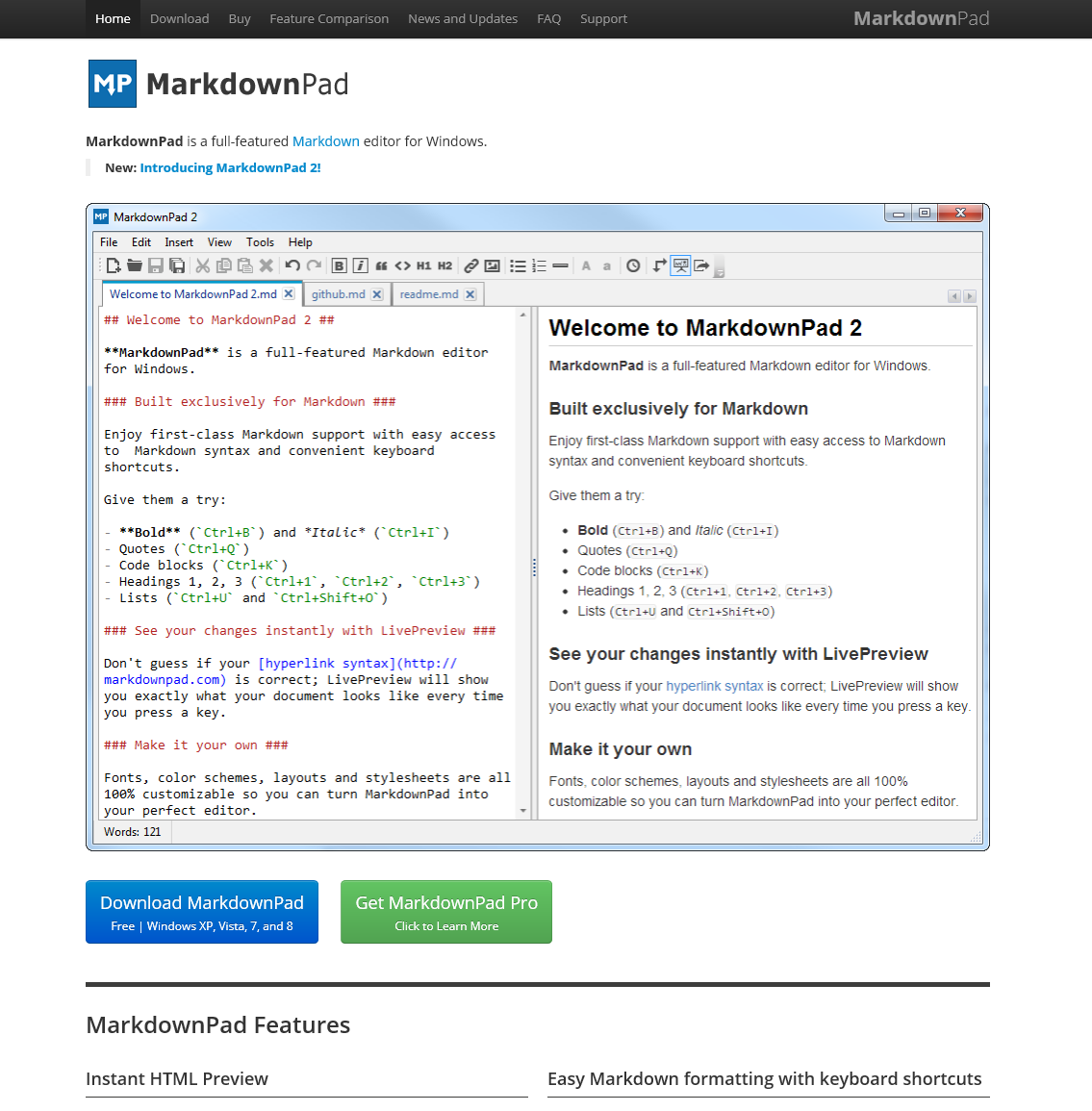The height and width of the screenshot is (1111, 1092).
Task: Click the tab strip left navigation arrow
Action: click(954, 296)
